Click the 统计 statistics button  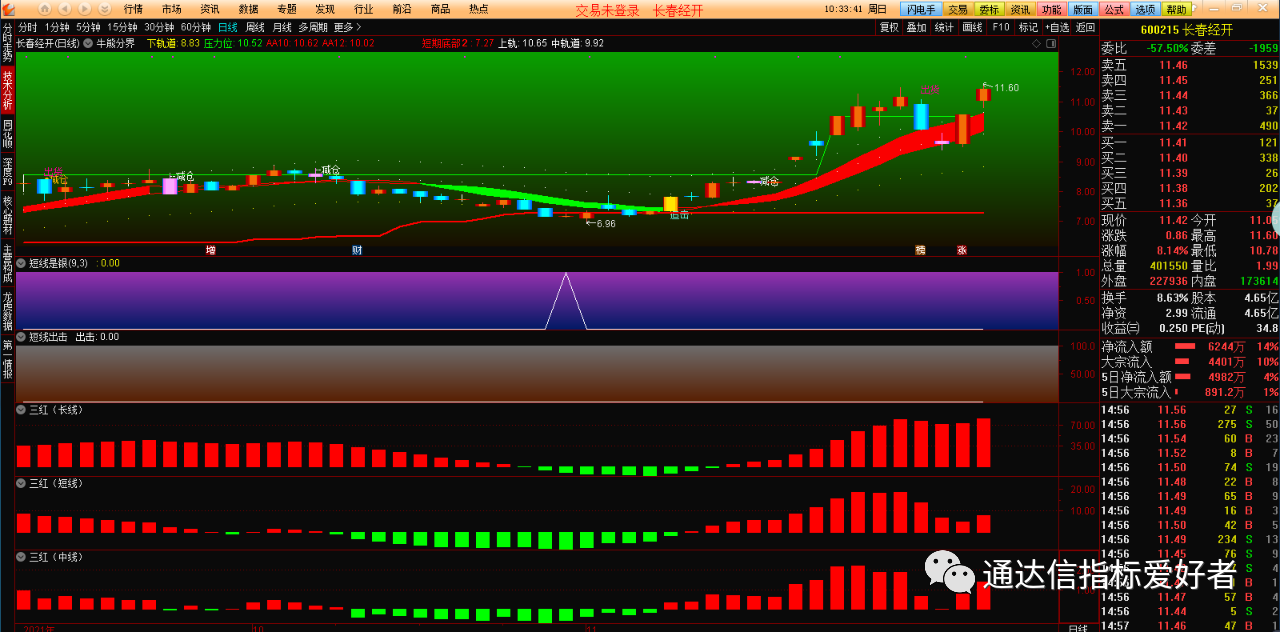[944, 27]
